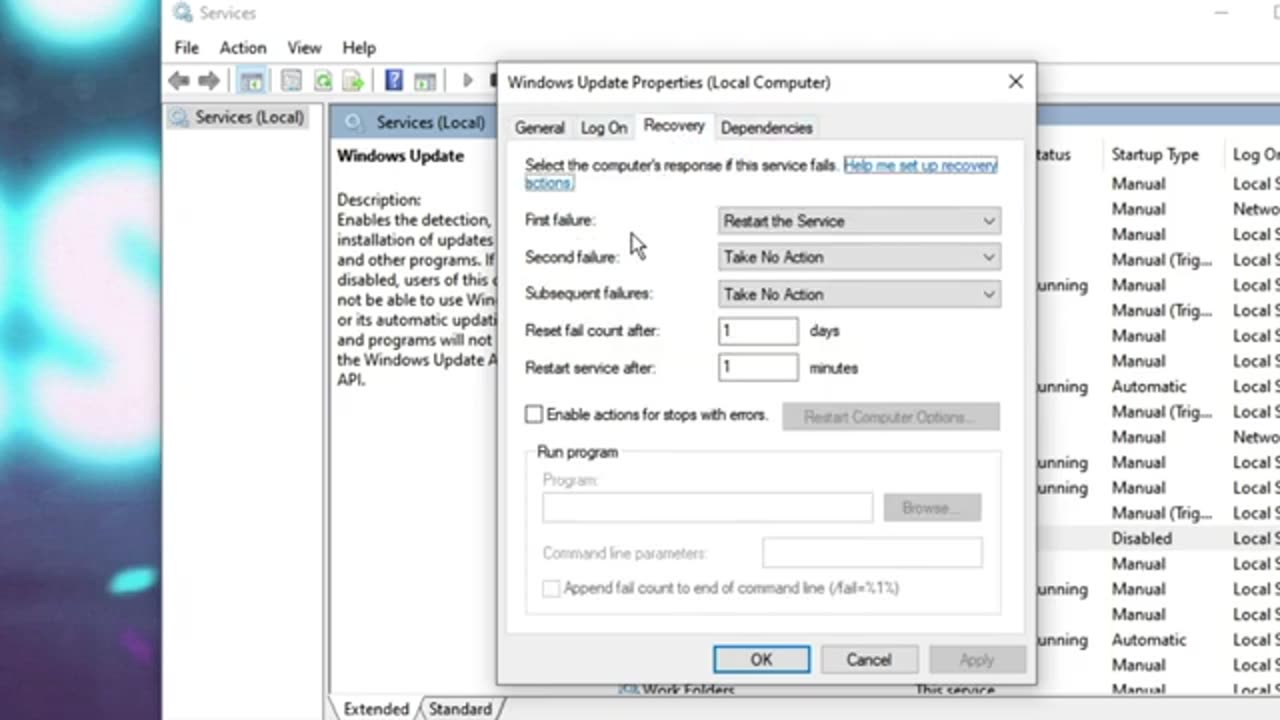Toggle Show/Hide Console Tree toolbar icon
The width and height of the screenshot is (1280, 720).
click(x=251, y=81)
